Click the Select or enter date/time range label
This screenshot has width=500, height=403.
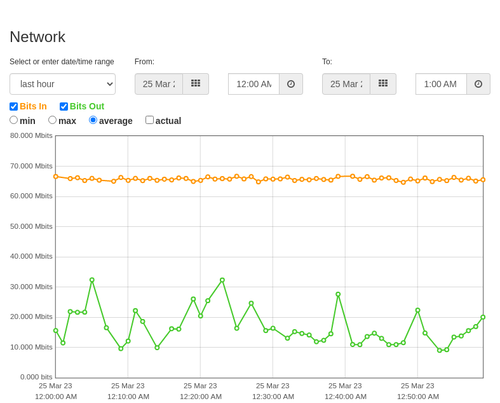click(62, 62)
